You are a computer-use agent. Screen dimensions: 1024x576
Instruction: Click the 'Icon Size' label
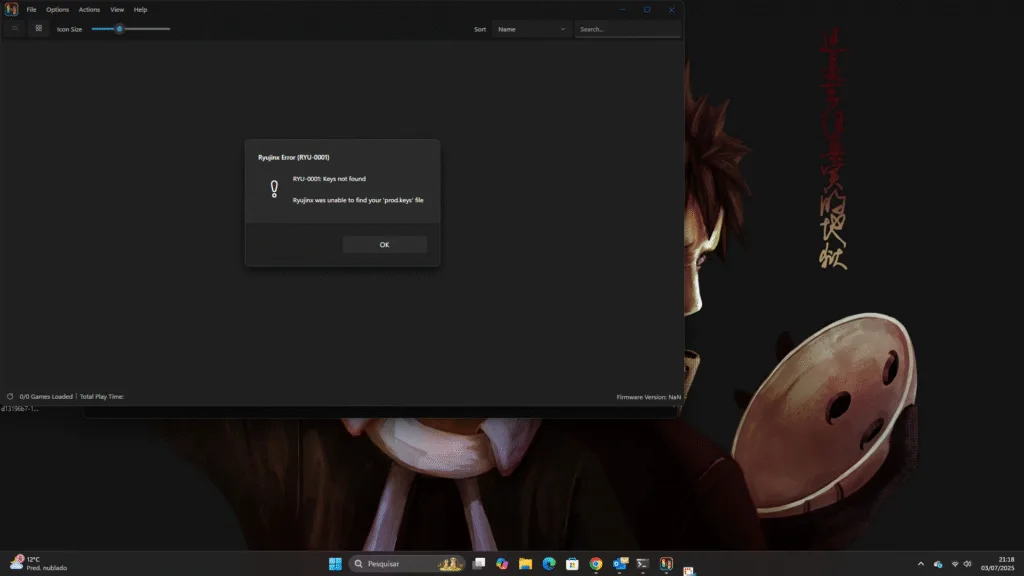click(69, 29)
